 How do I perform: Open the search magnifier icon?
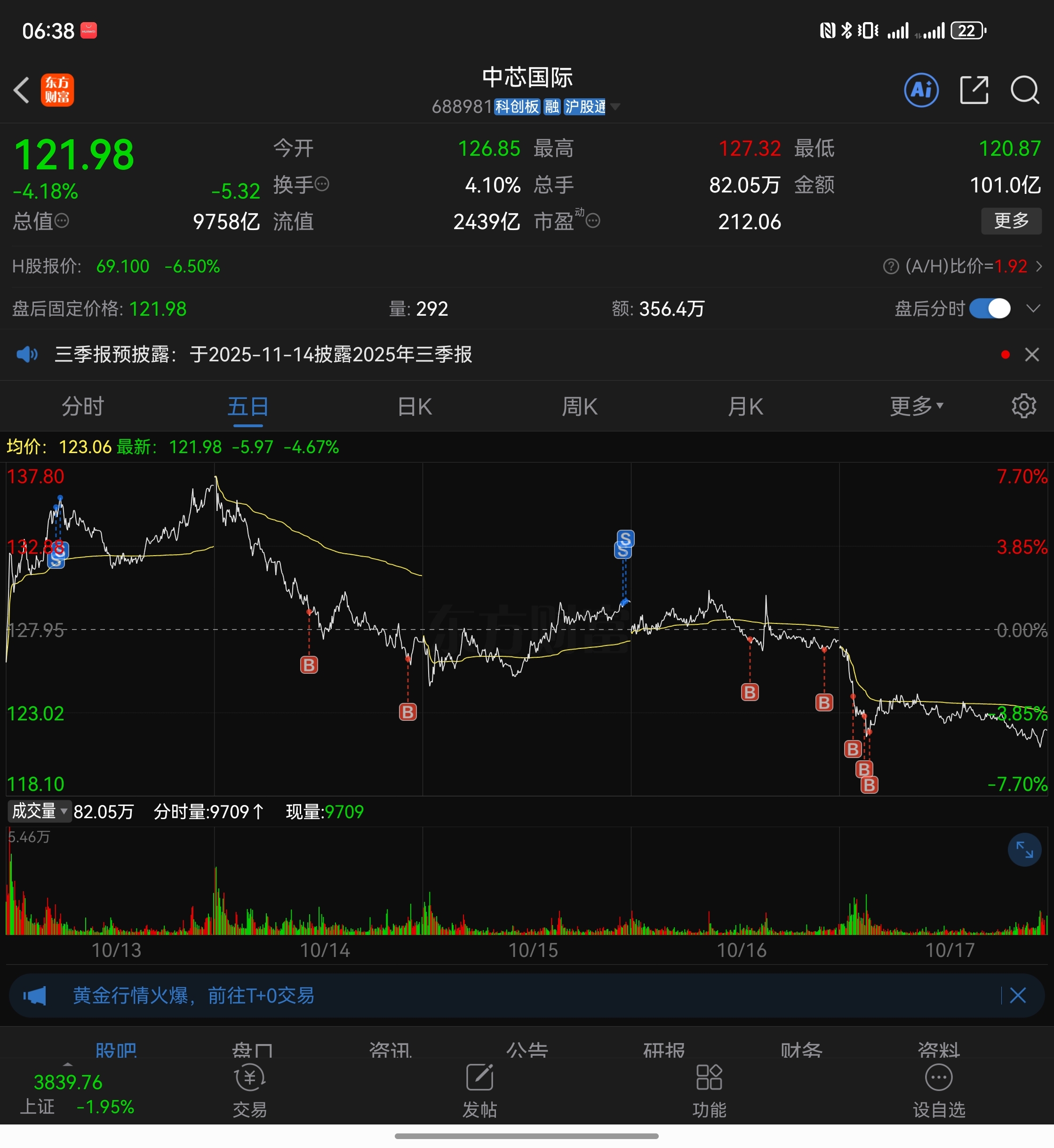[1024, 90]
